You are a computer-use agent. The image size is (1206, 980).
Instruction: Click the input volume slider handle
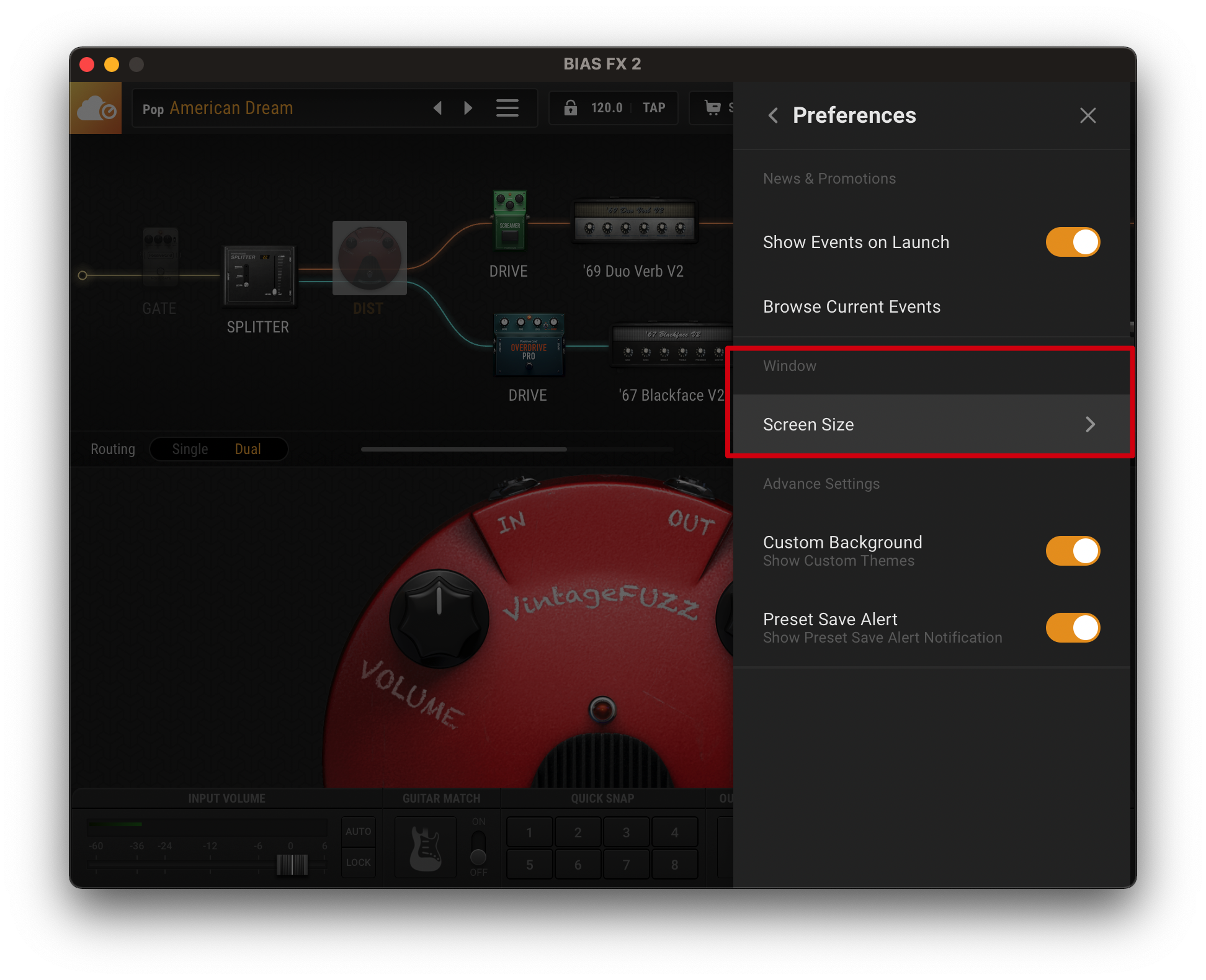(292, 864)
